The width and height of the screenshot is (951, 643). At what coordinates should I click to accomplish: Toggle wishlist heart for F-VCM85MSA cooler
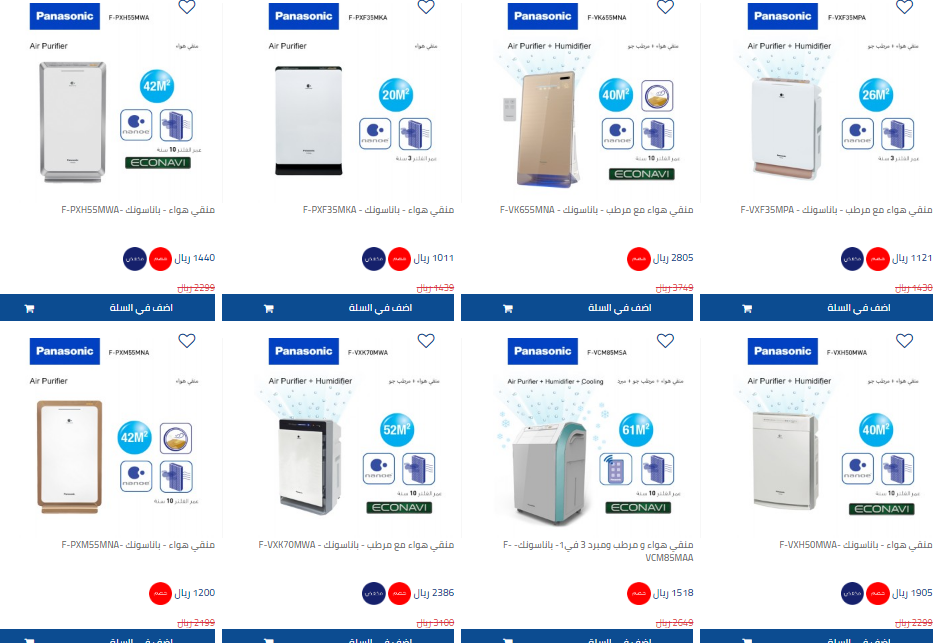tap(665, 341)
